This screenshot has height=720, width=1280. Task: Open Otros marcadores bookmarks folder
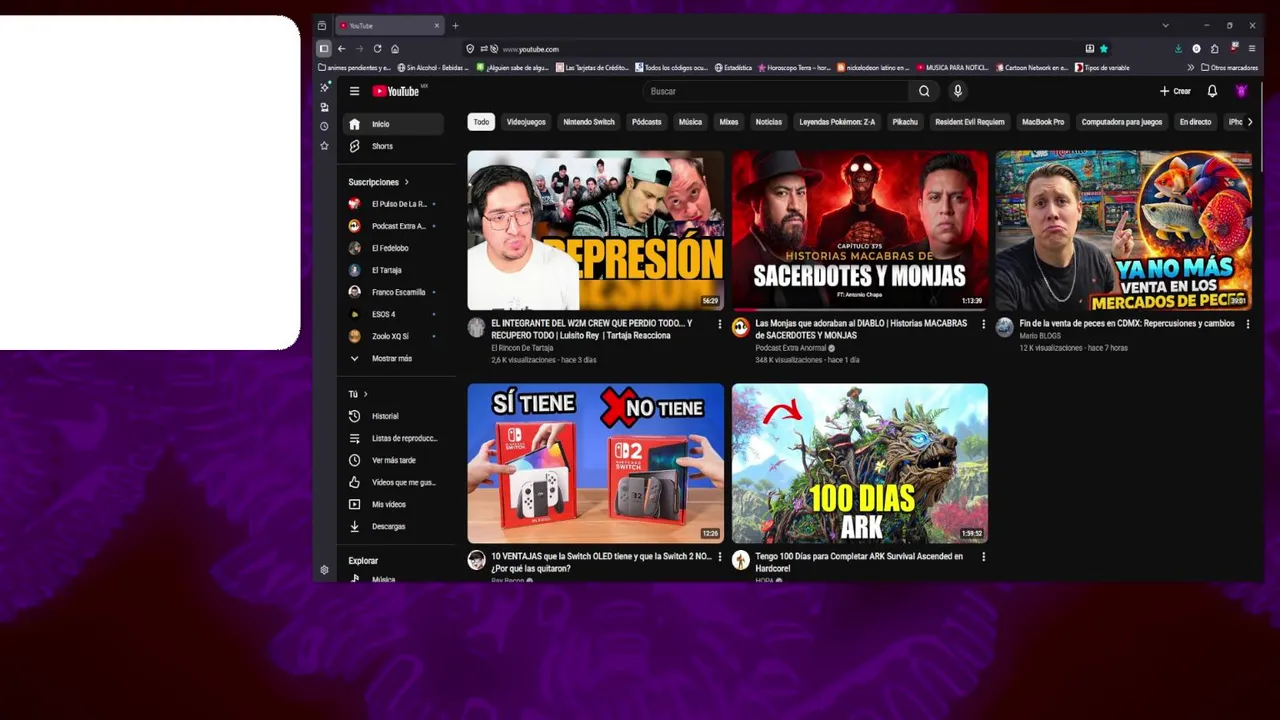(1228, 68)
